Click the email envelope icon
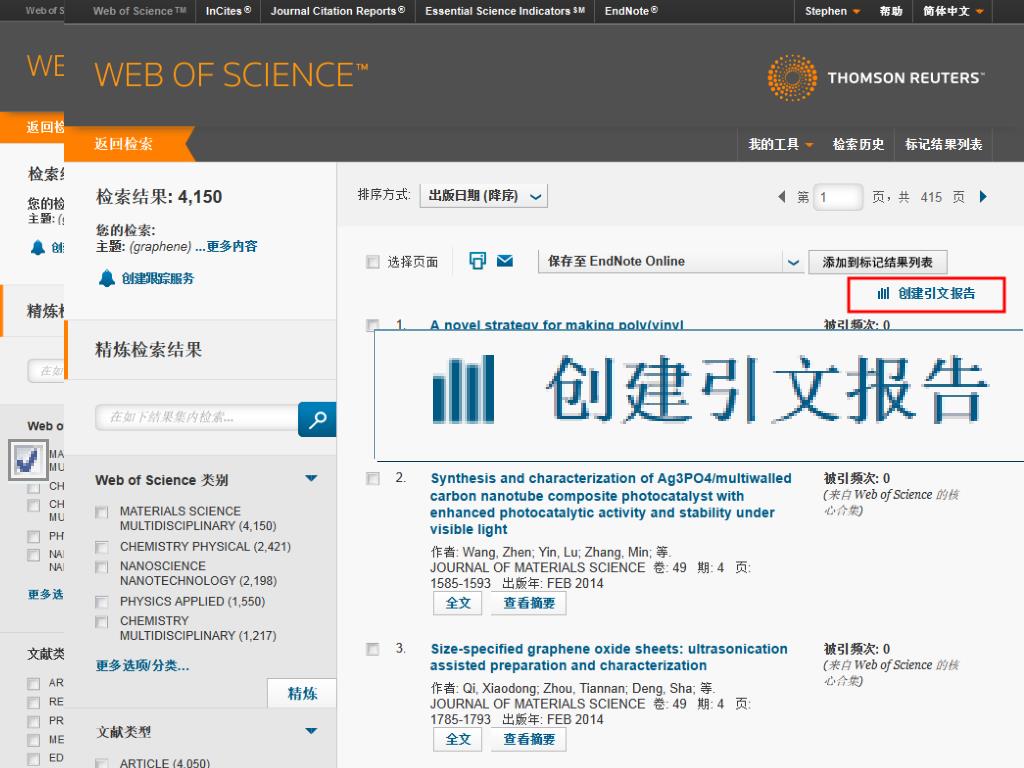 coord(505,261)
